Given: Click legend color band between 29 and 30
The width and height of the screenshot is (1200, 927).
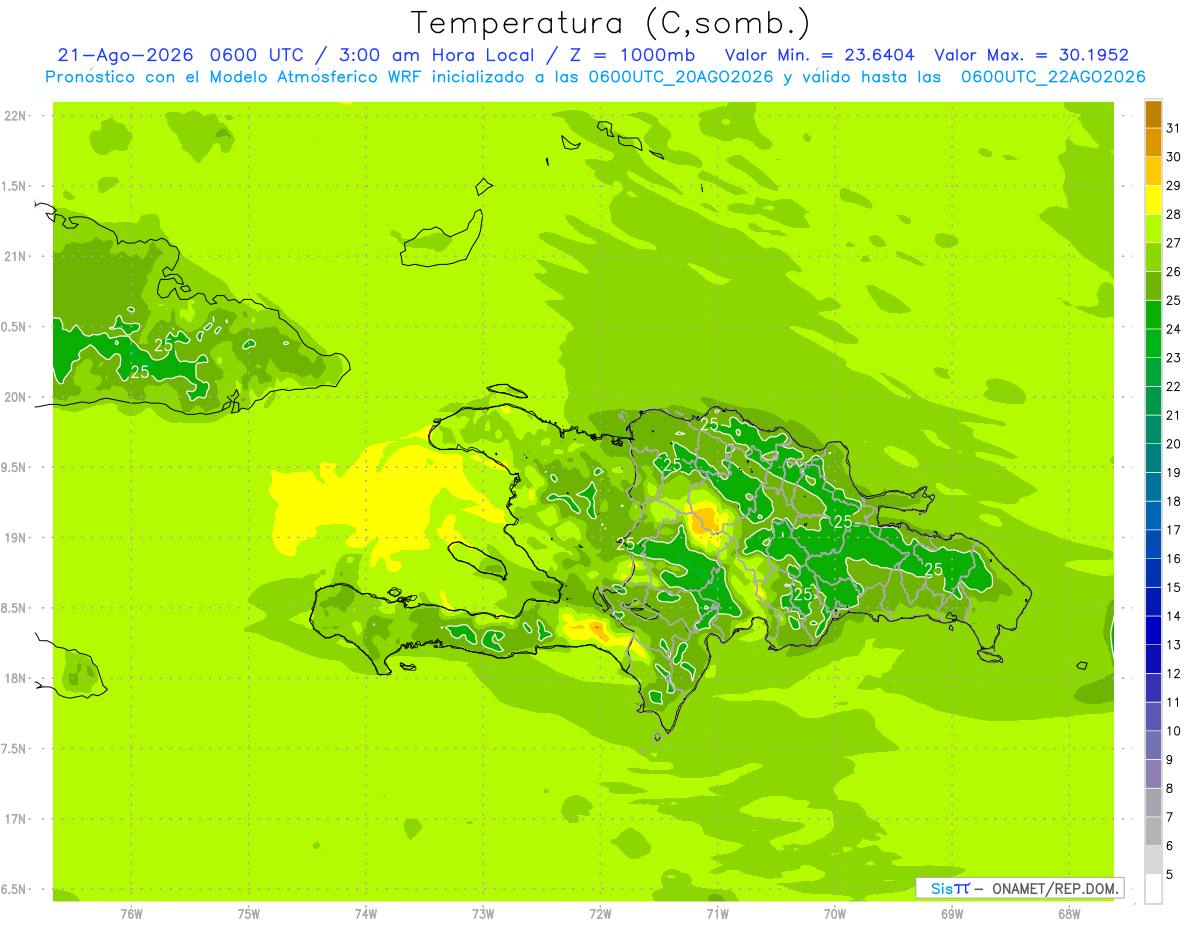Looking at the screenshot, I should pos(1153,171).
